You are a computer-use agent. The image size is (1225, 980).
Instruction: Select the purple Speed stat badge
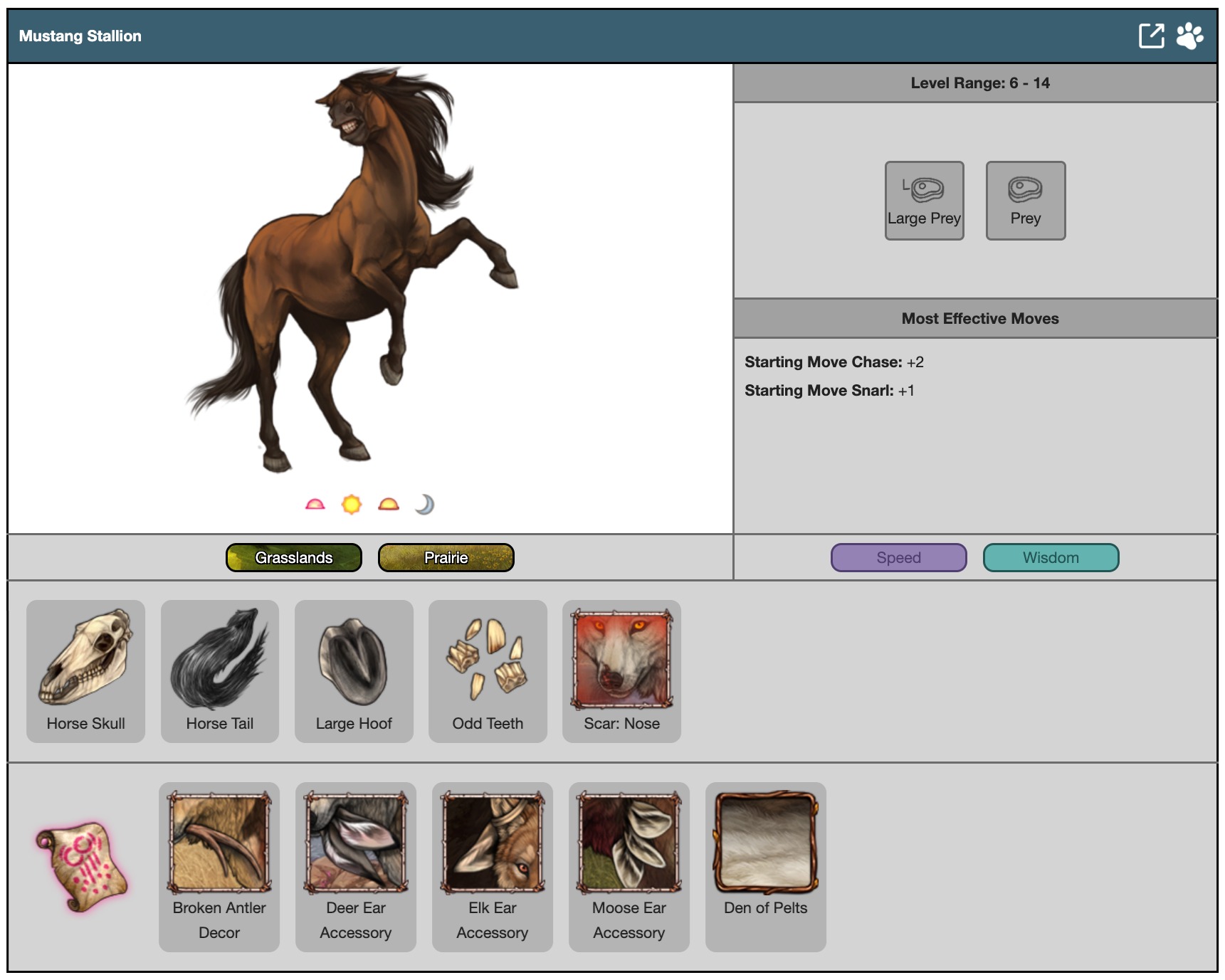898,557
